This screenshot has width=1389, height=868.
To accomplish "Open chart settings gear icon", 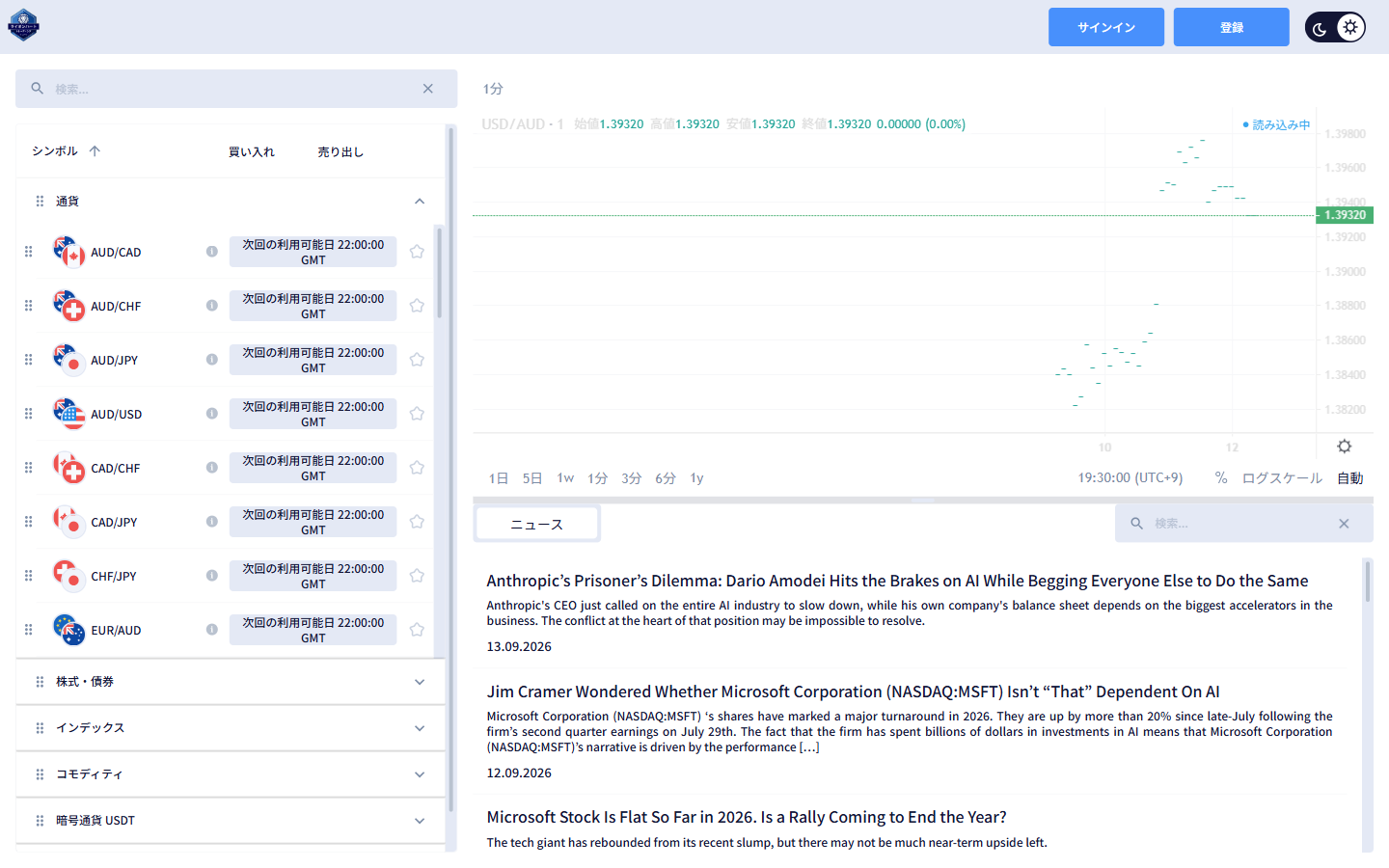I will pyautogui.click(x=1344, y=446).
